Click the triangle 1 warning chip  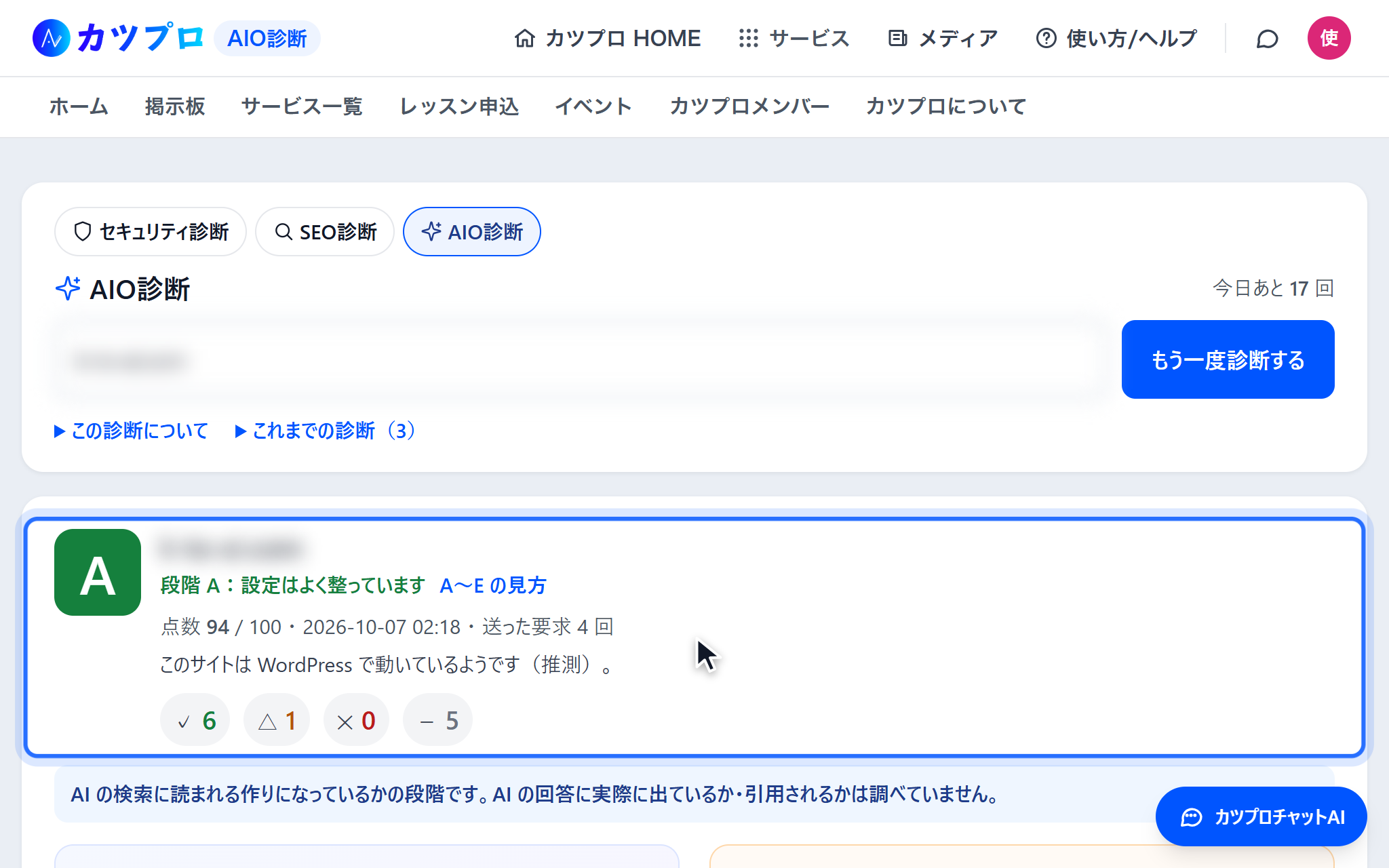(x=277, y=720)
